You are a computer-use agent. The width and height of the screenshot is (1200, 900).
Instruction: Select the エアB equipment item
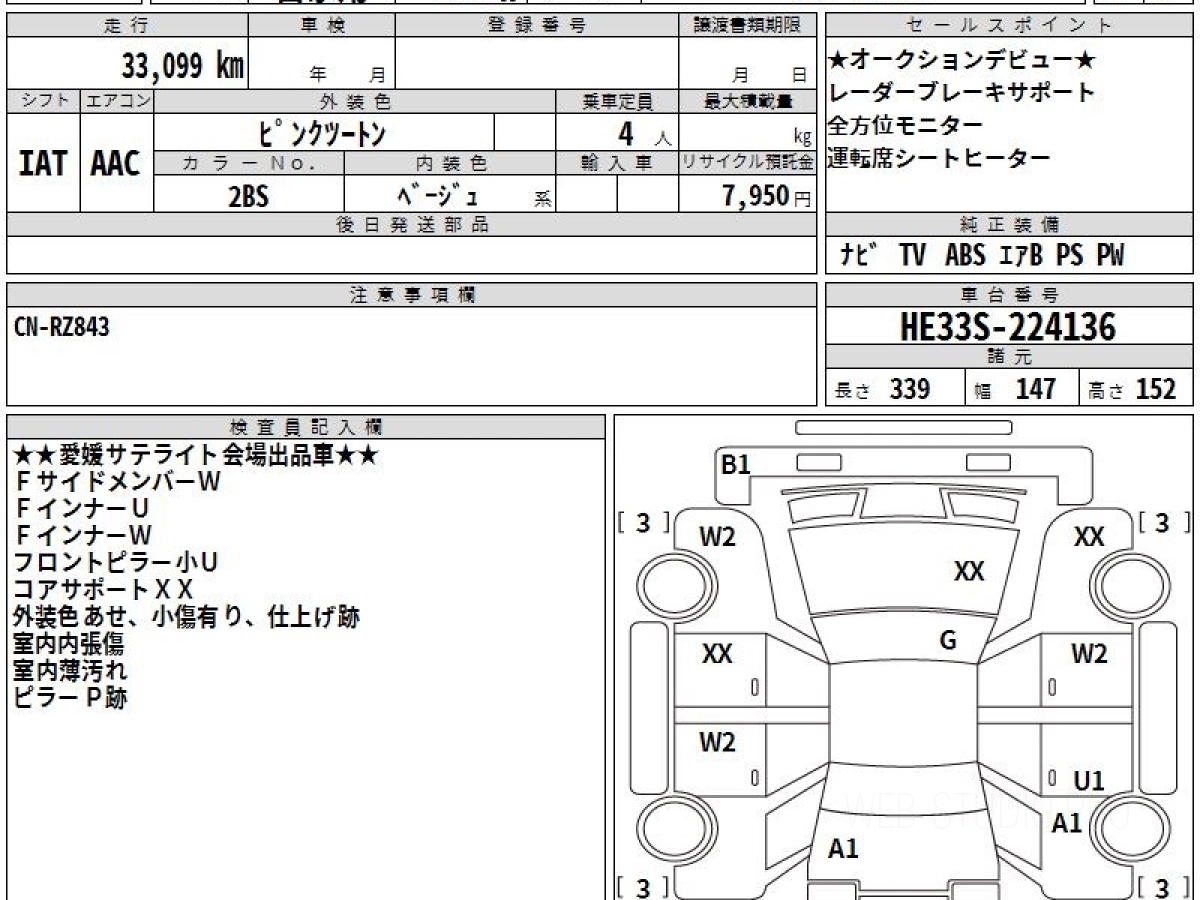pos(1020,256)
